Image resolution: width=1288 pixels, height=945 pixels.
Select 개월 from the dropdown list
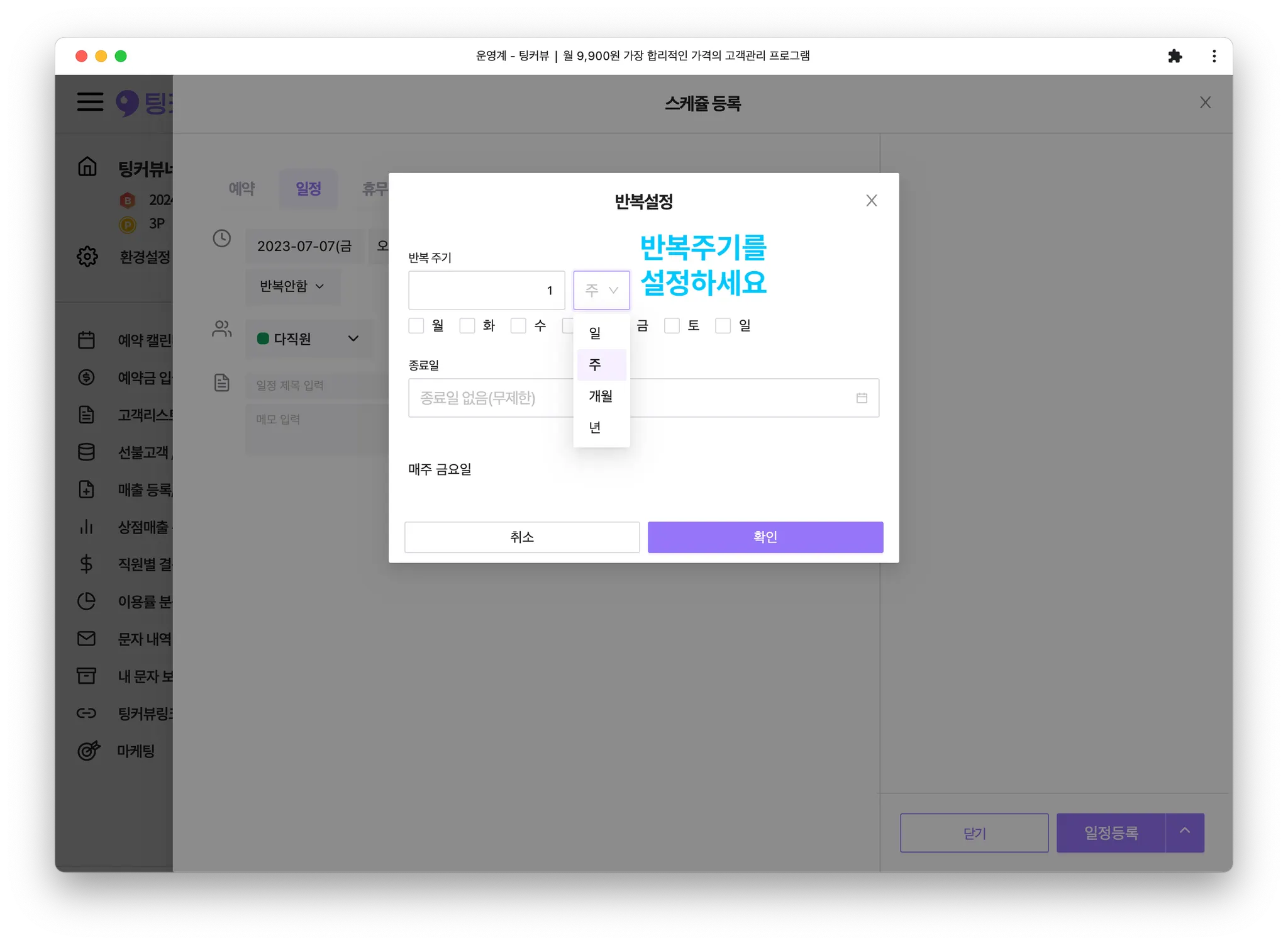coord(601,396)
